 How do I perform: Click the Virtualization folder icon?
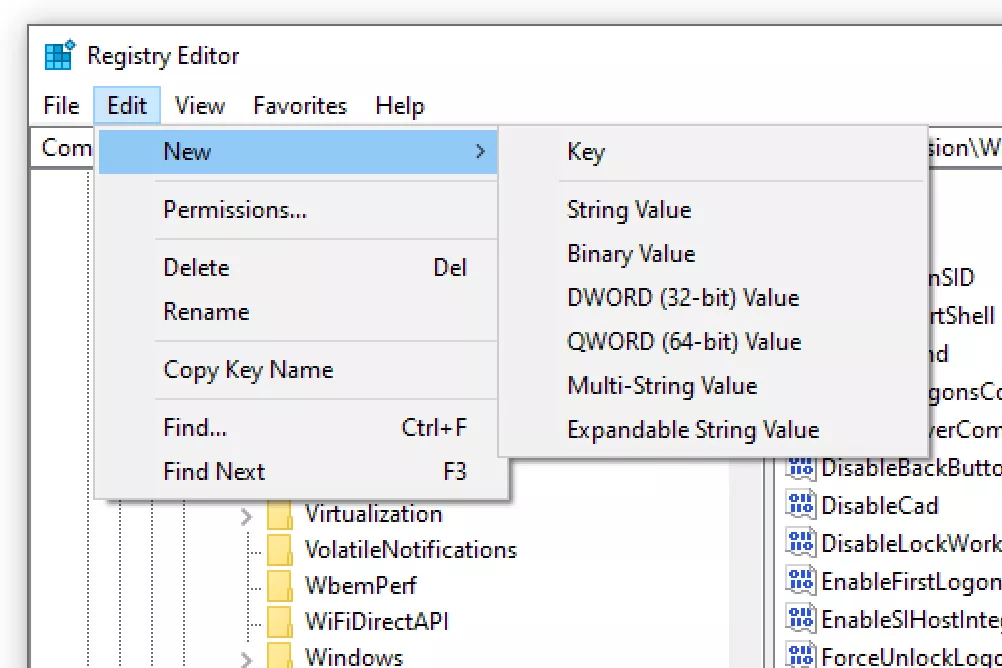coord(279,515)
